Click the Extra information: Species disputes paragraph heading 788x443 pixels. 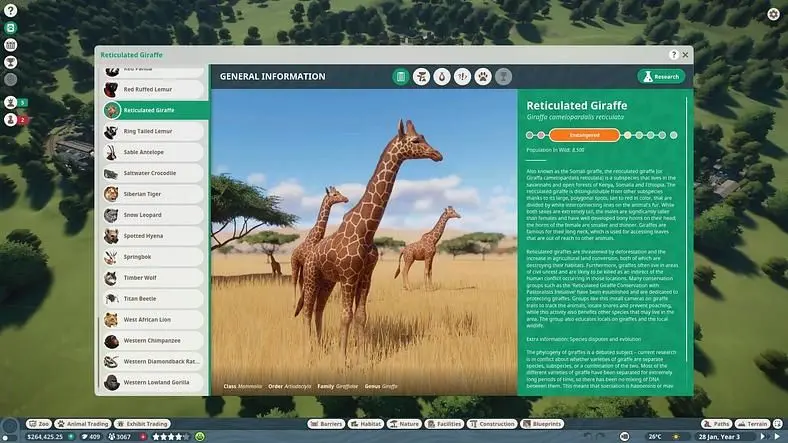point(583,339)
